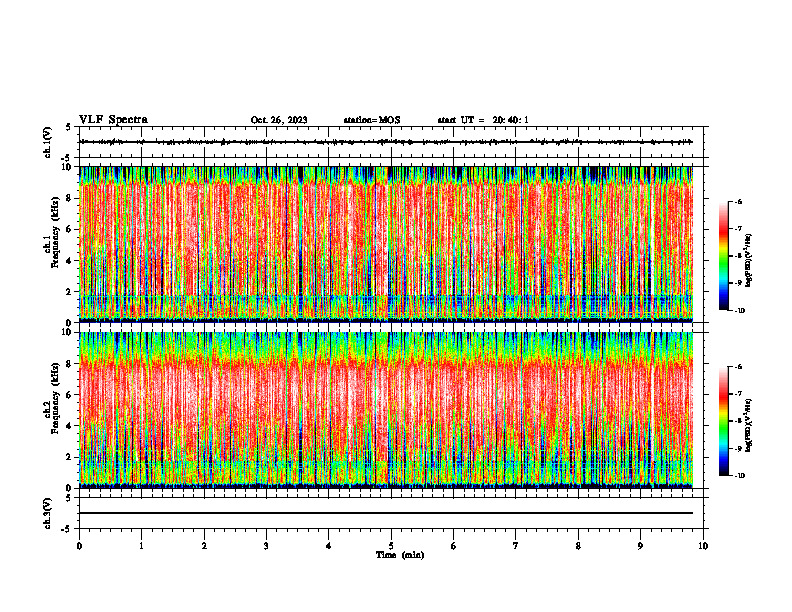Click the ch.2 frequency tick label "6"

point(70,395)
